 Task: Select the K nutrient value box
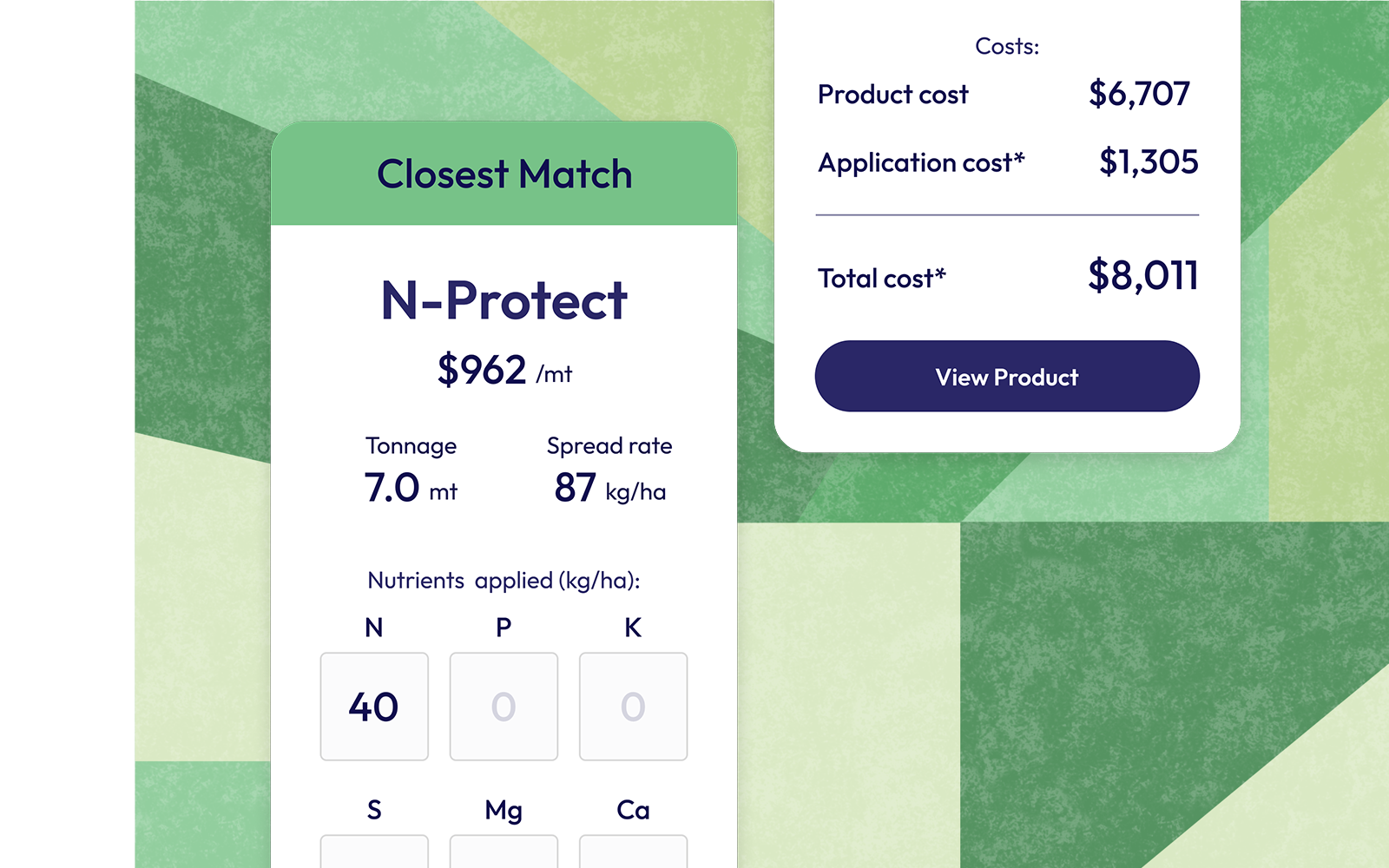pos(633,707)
